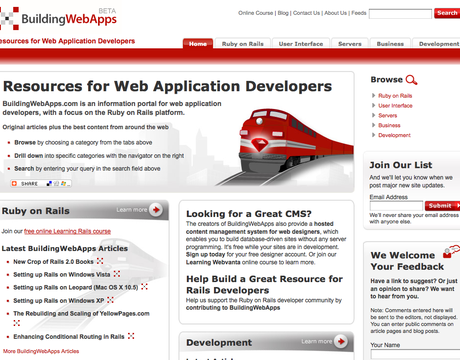Switch to the Servers tab

pyautogui.click(x=350, y=44)
